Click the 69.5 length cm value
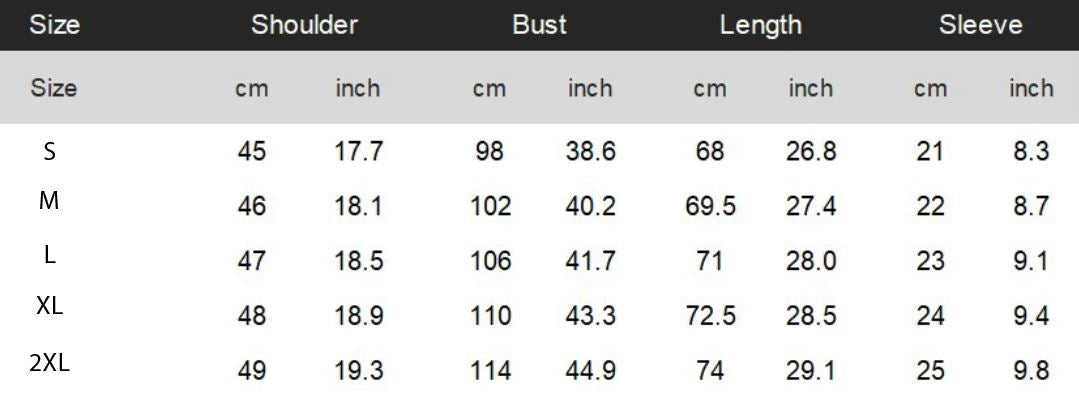The image size is (1079, 395). pos(710,206)
